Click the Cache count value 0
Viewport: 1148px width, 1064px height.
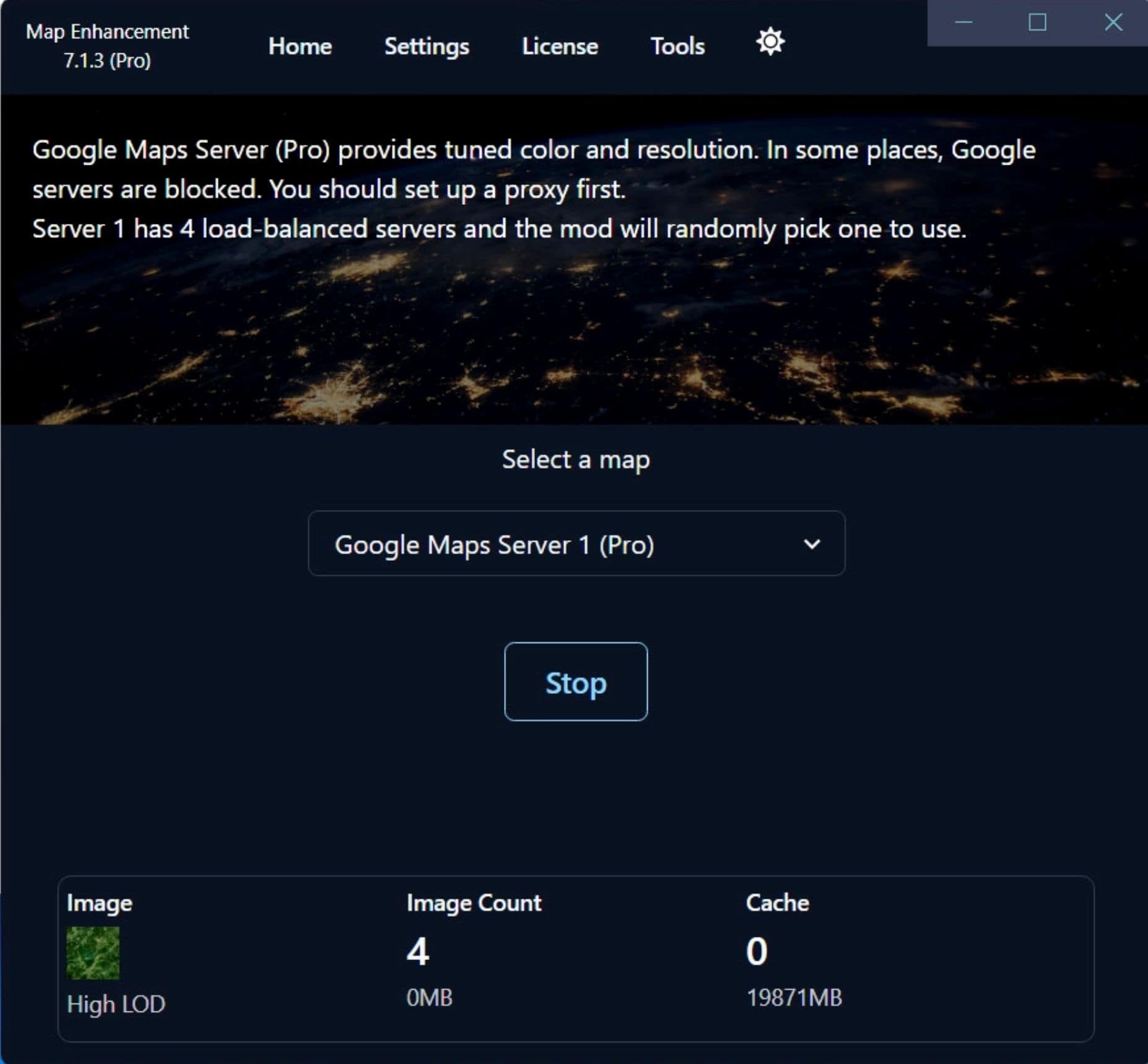point(757,951)
